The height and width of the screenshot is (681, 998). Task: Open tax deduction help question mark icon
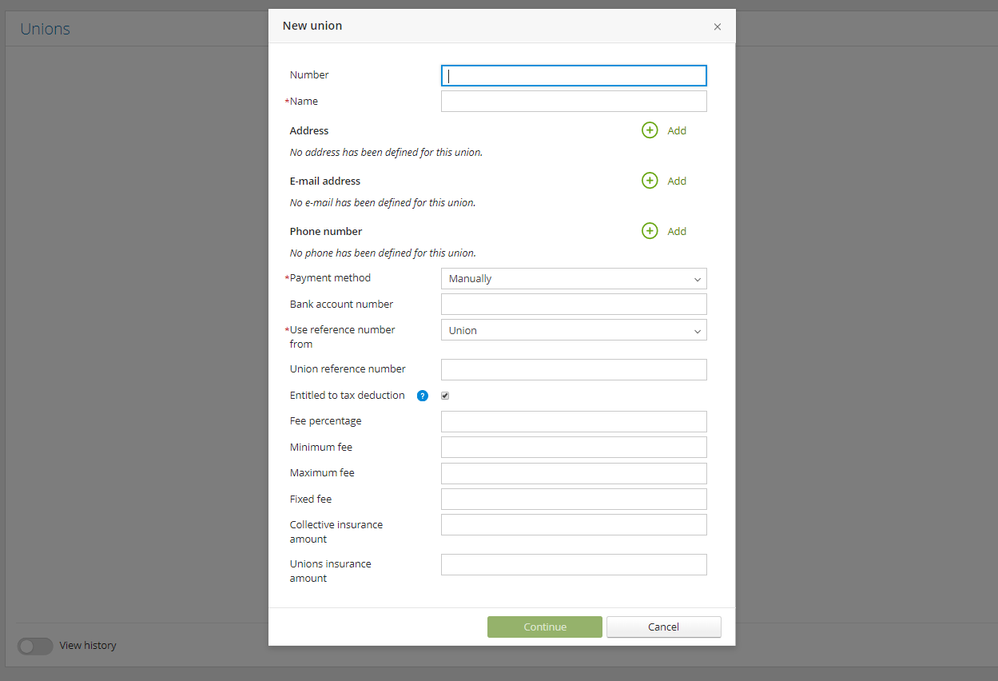coord(422,396)
